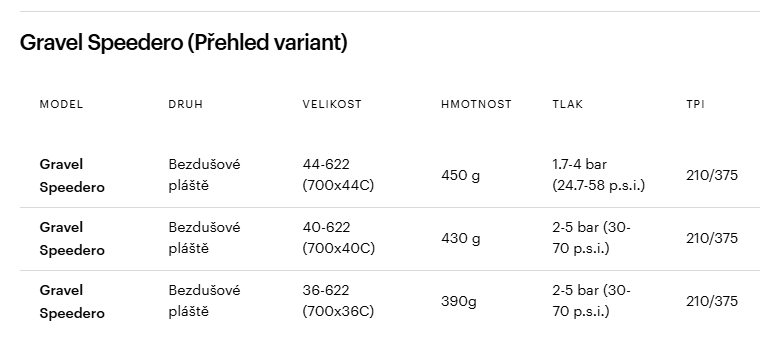Select the TLAK column header

tap(568, 104)
